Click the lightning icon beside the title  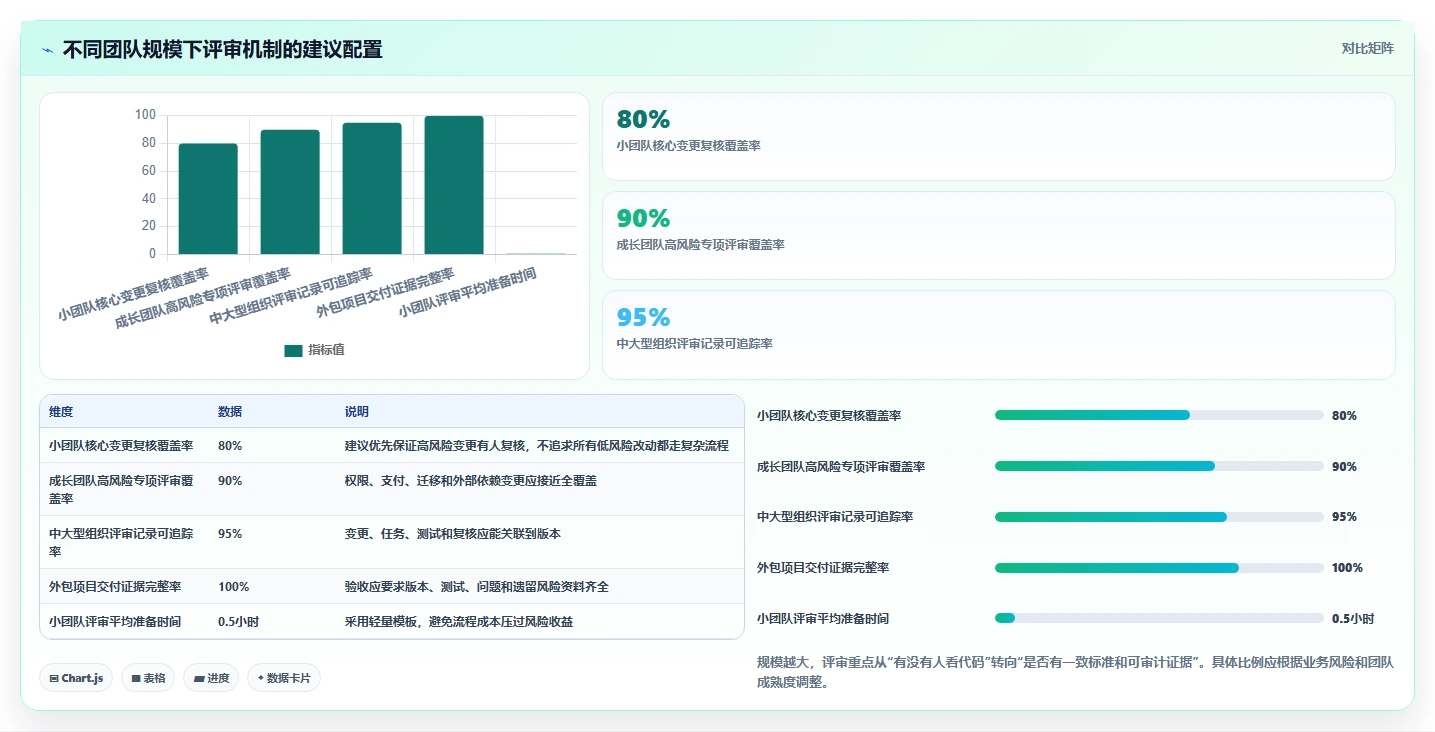pos(48,50)
